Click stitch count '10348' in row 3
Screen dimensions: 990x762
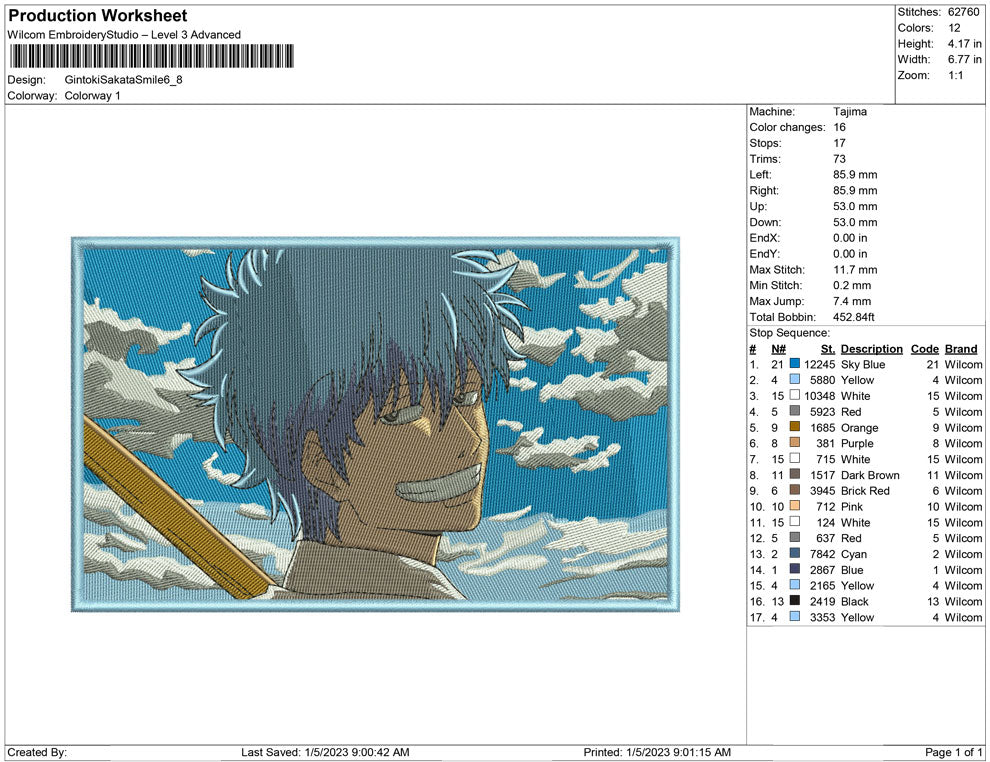click(820, 396)
